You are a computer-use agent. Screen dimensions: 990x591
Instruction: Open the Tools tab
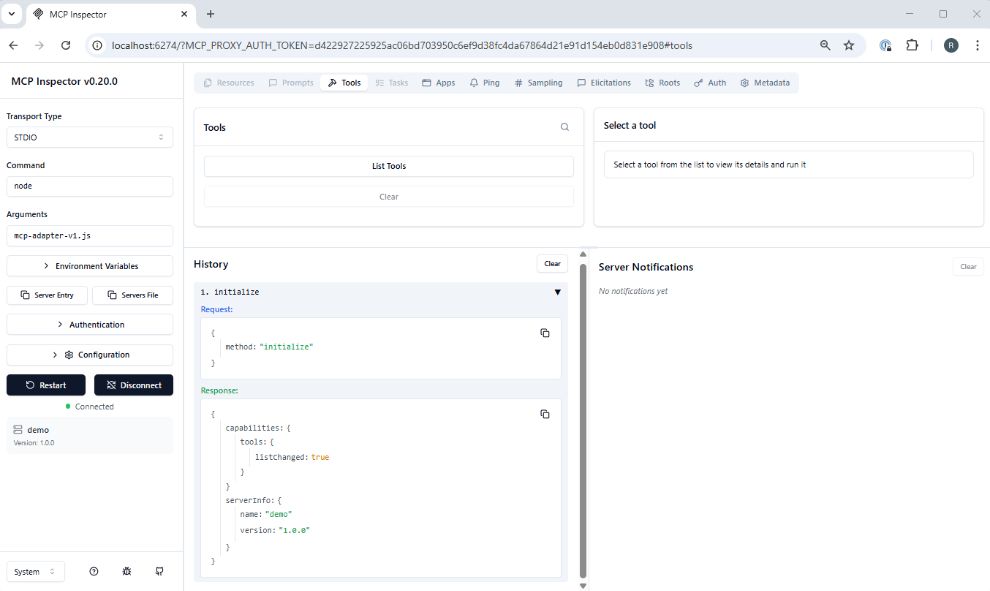point(344,83)
